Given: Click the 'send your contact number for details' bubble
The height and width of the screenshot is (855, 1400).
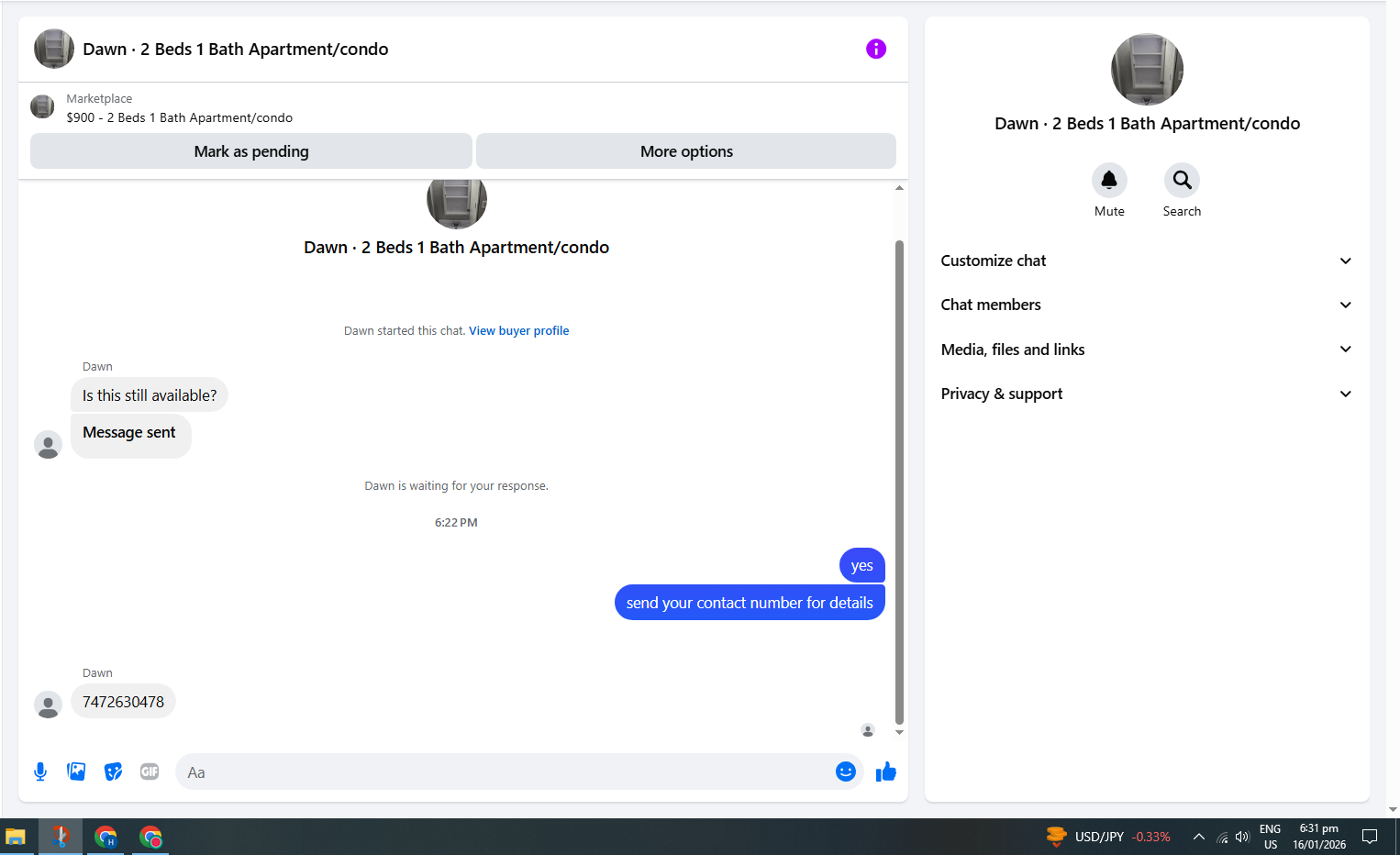Looking at the screenshot, I should [750, 603].
